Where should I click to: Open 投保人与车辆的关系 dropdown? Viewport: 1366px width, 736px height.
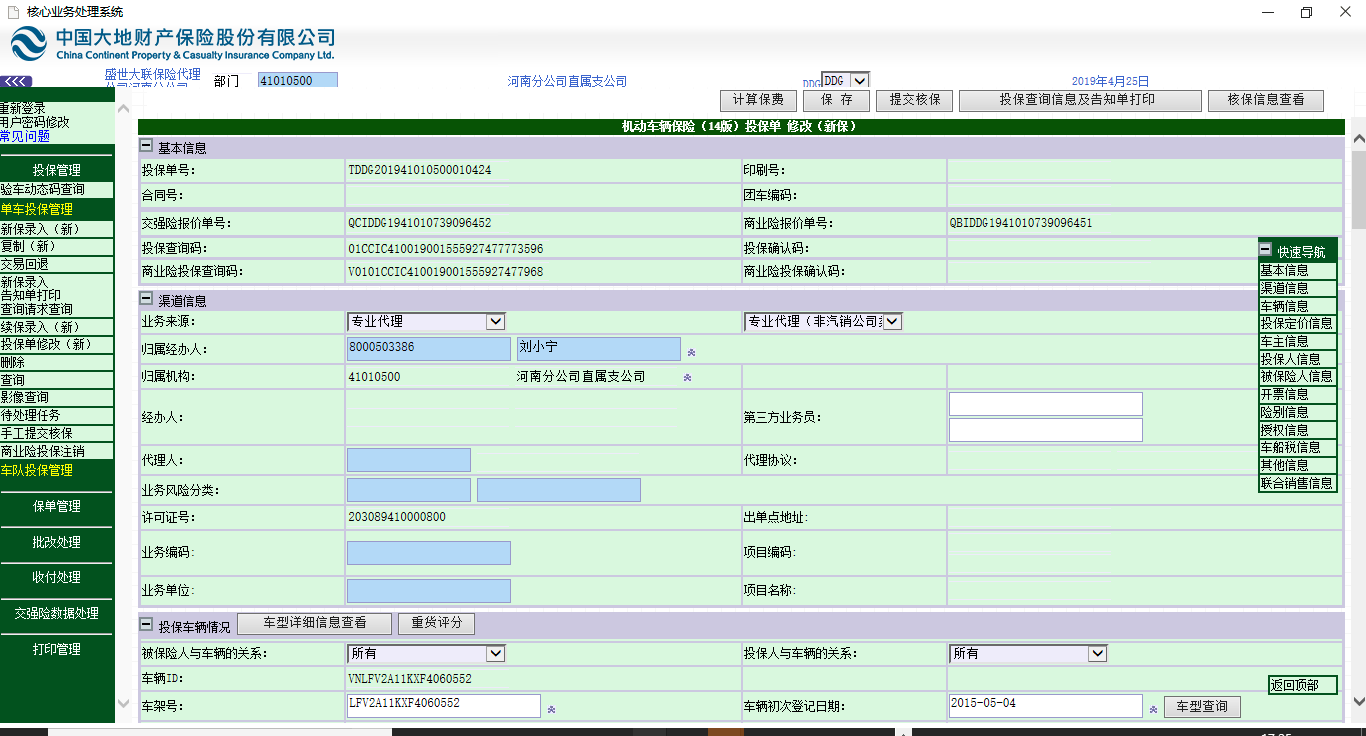coord(1097,653)
